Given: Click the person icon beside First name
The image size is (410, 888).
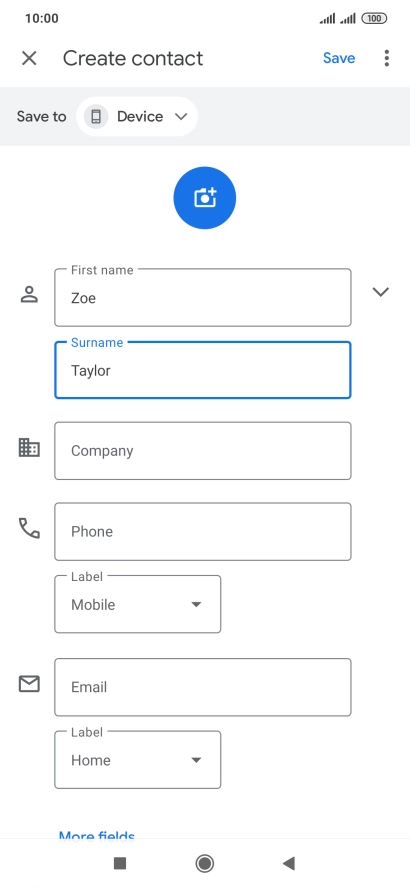Looking at the screenshot, I should [29, 294].
